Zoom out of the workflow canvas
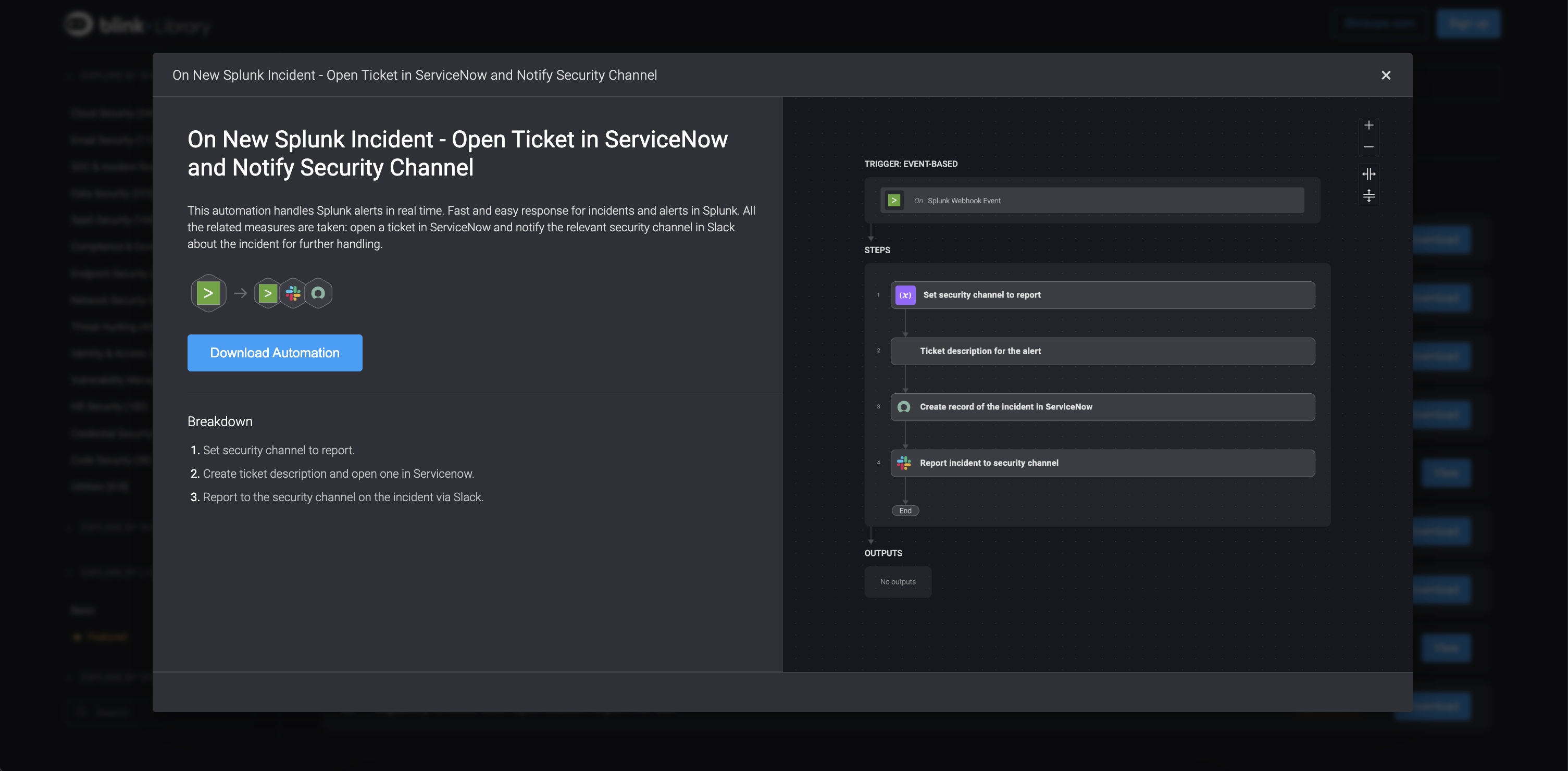The width and height of the screenshot is (1568, 771). tap(1368, 147)
